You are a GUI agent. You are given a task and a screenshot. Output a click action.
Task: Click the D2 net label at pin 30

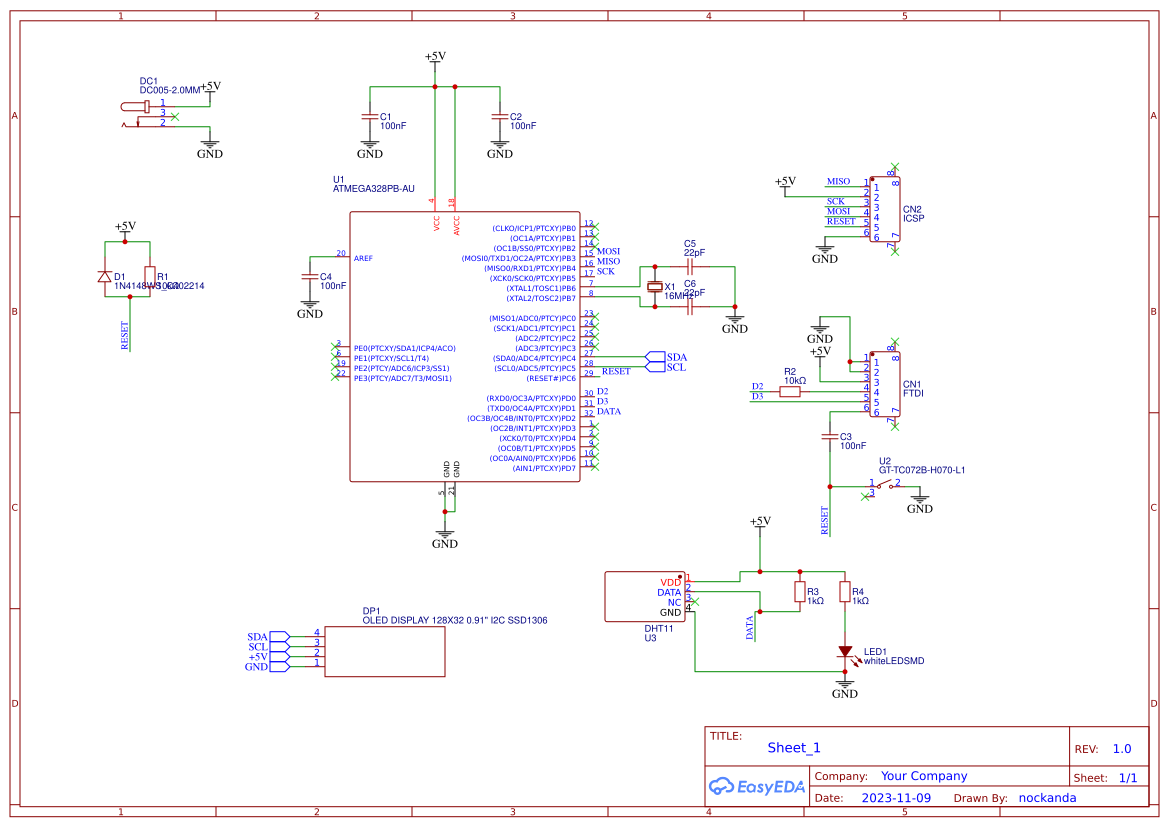(x=602, y=392)
